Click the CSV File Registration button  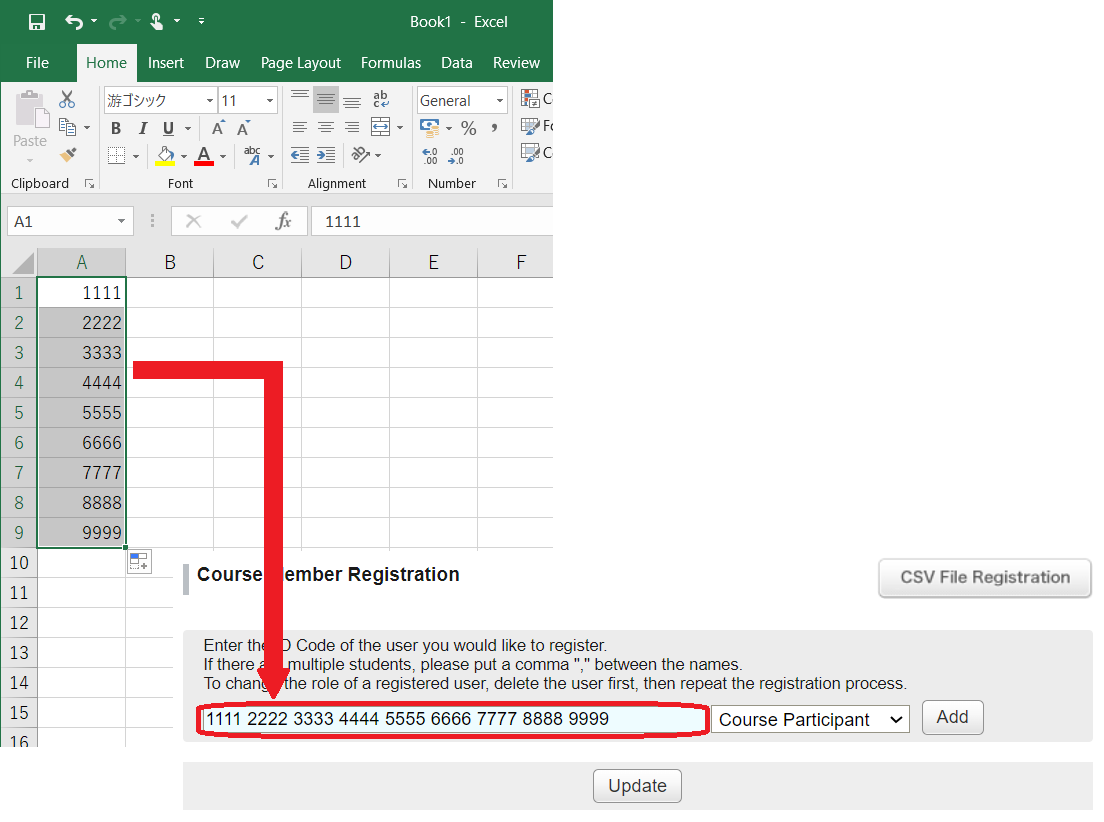pos(985,578)
